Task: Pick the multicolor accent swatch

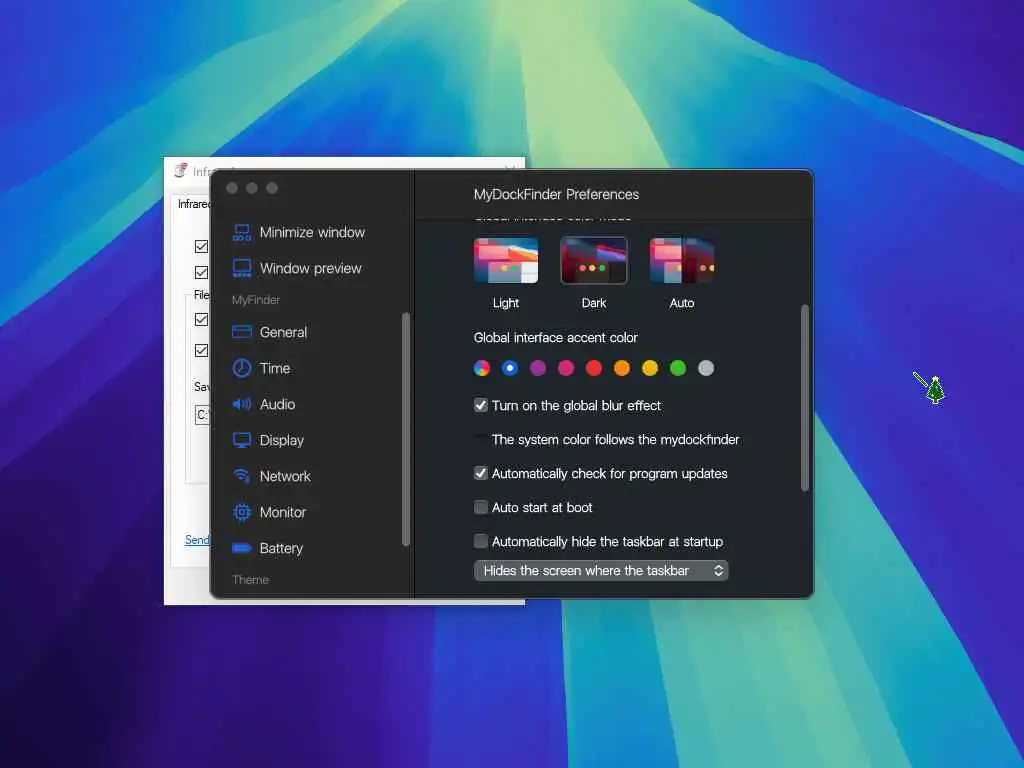Action: click(481, 368)
